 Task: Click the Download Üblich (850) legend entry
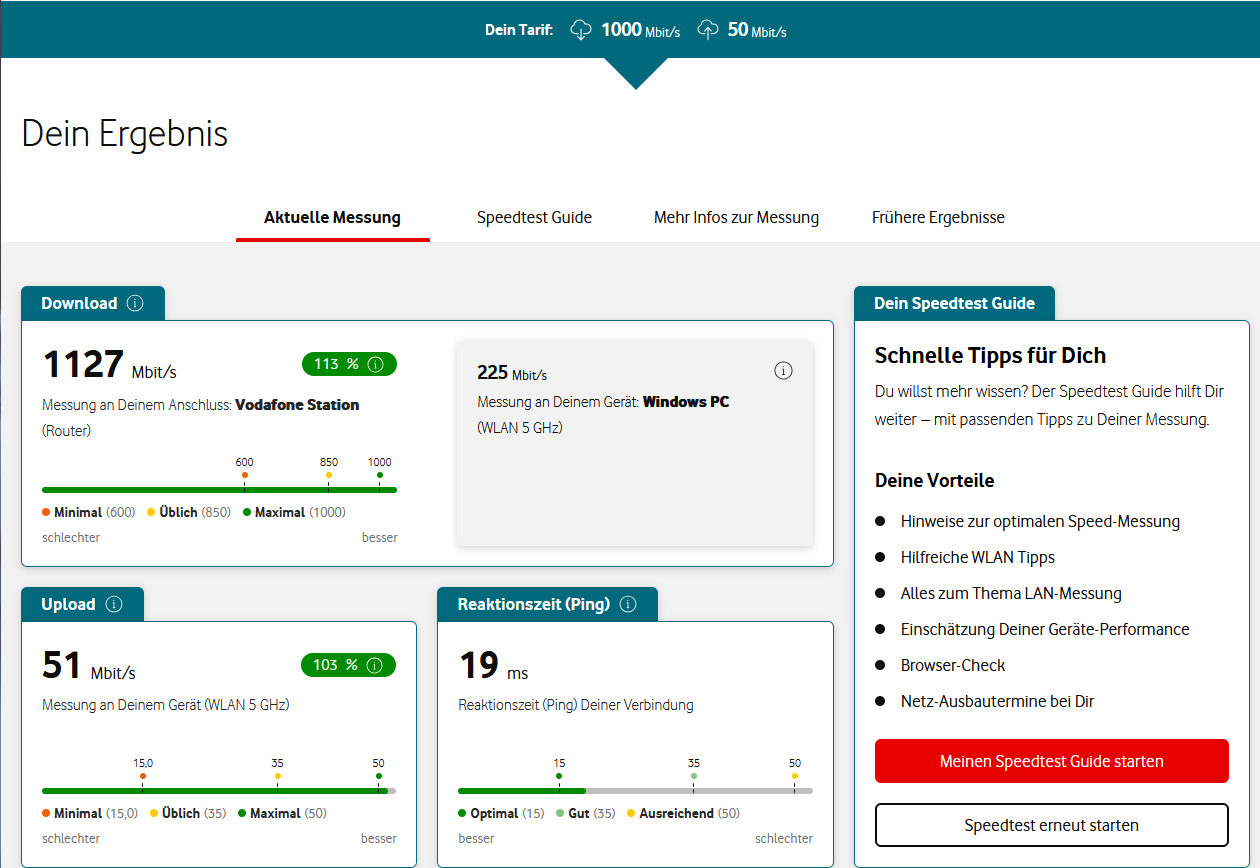(x=189, y=512)
